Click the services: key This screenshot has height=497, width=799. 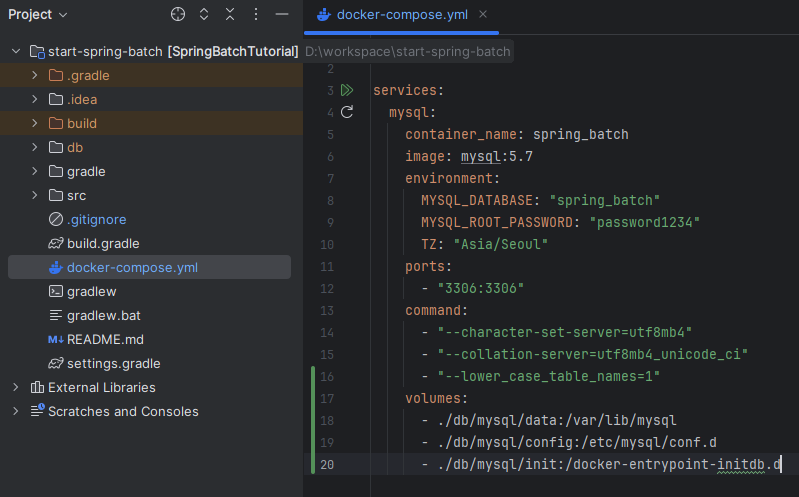409,90
